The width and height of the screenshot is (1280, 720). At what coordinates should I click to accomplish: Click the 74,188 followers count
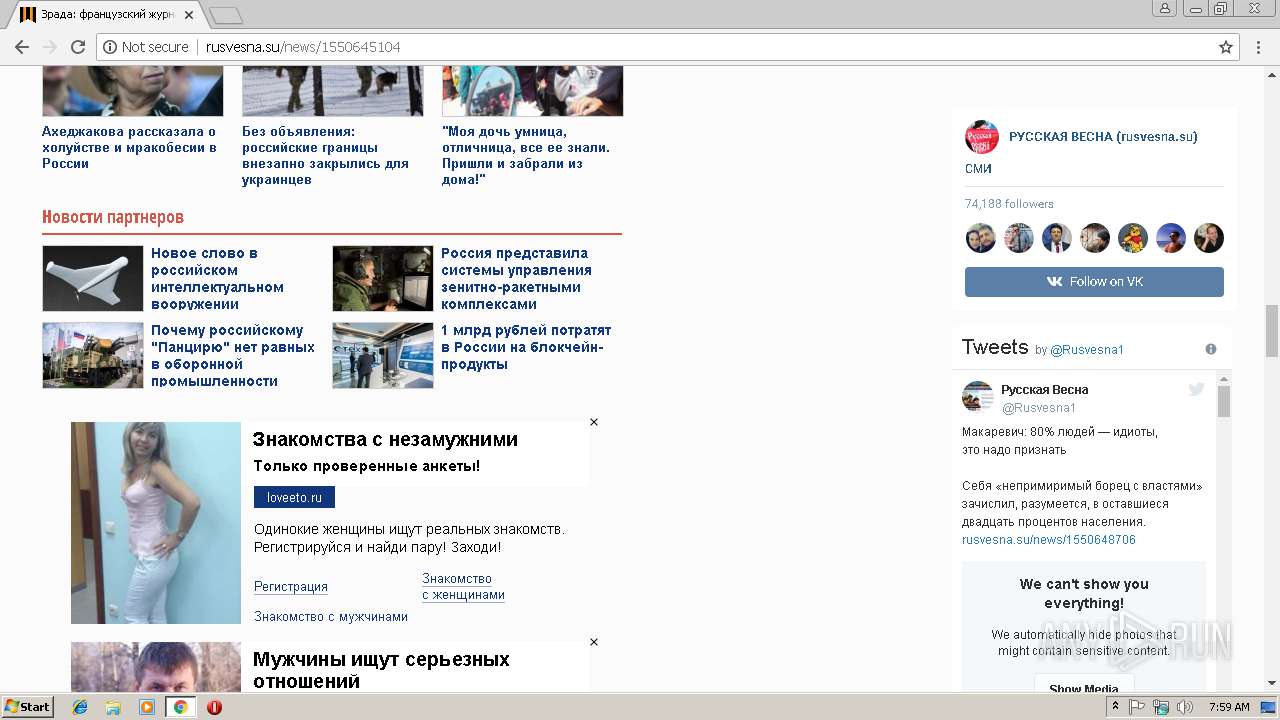coord(1009,204)
